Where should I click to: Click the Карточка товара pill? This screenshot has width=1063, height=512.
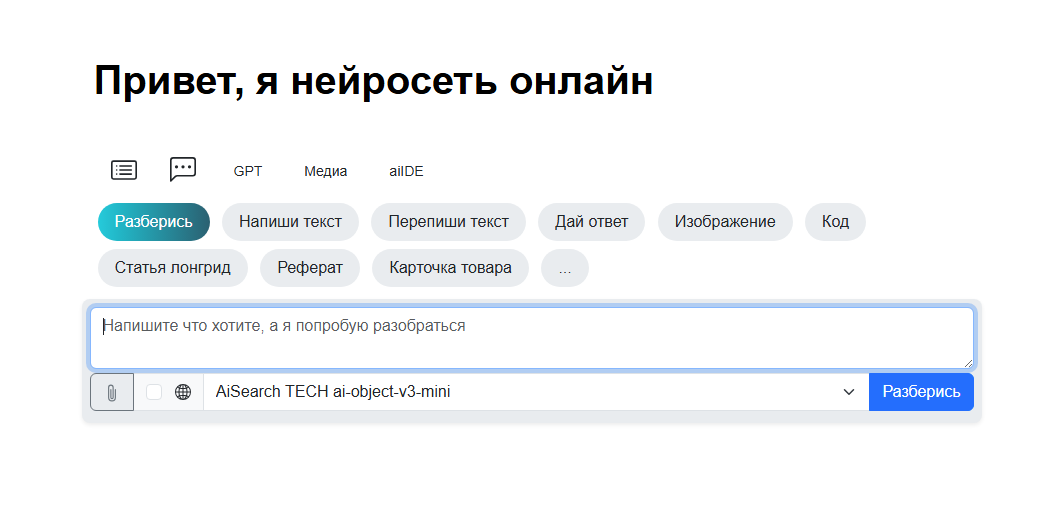(x=451, y=268)
